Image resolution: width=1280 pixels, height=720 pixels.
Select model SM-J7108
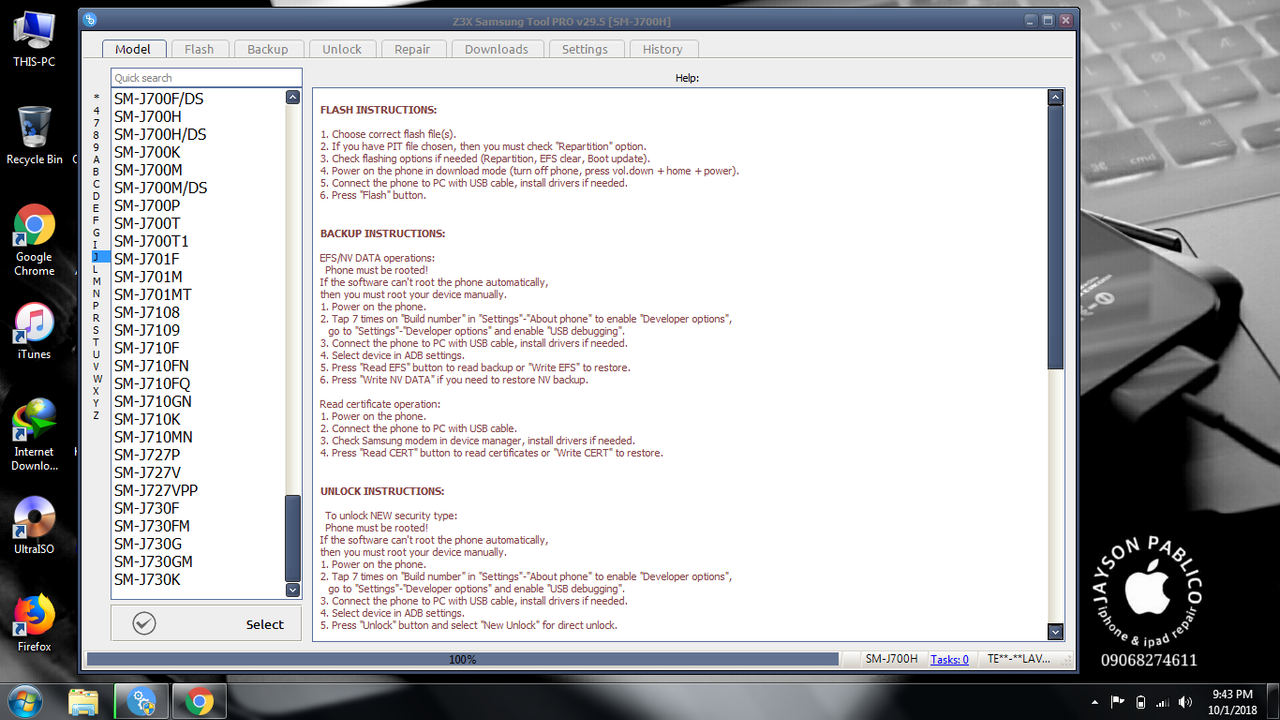147,313
